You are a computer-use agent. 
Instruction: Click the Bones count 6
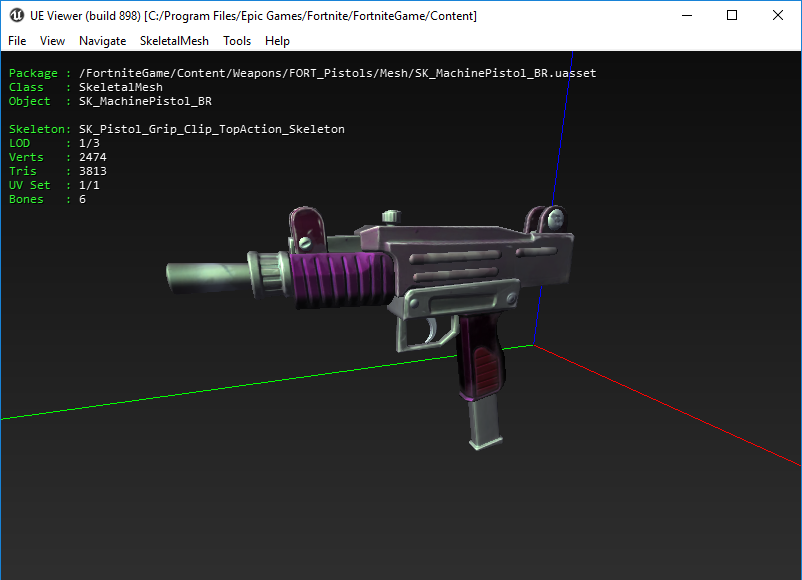[x=82, y=199]
